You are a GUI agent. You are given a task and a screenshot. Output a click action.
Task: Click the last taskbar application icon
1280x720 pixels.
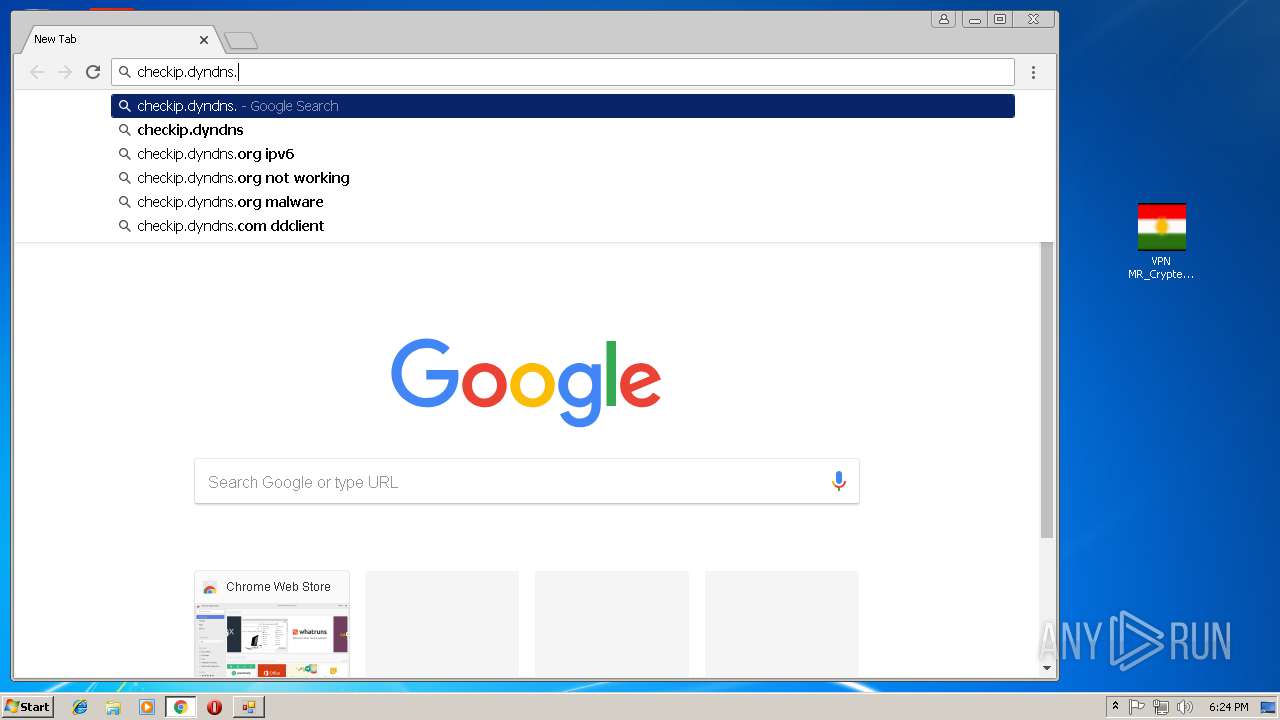[248, 707]
